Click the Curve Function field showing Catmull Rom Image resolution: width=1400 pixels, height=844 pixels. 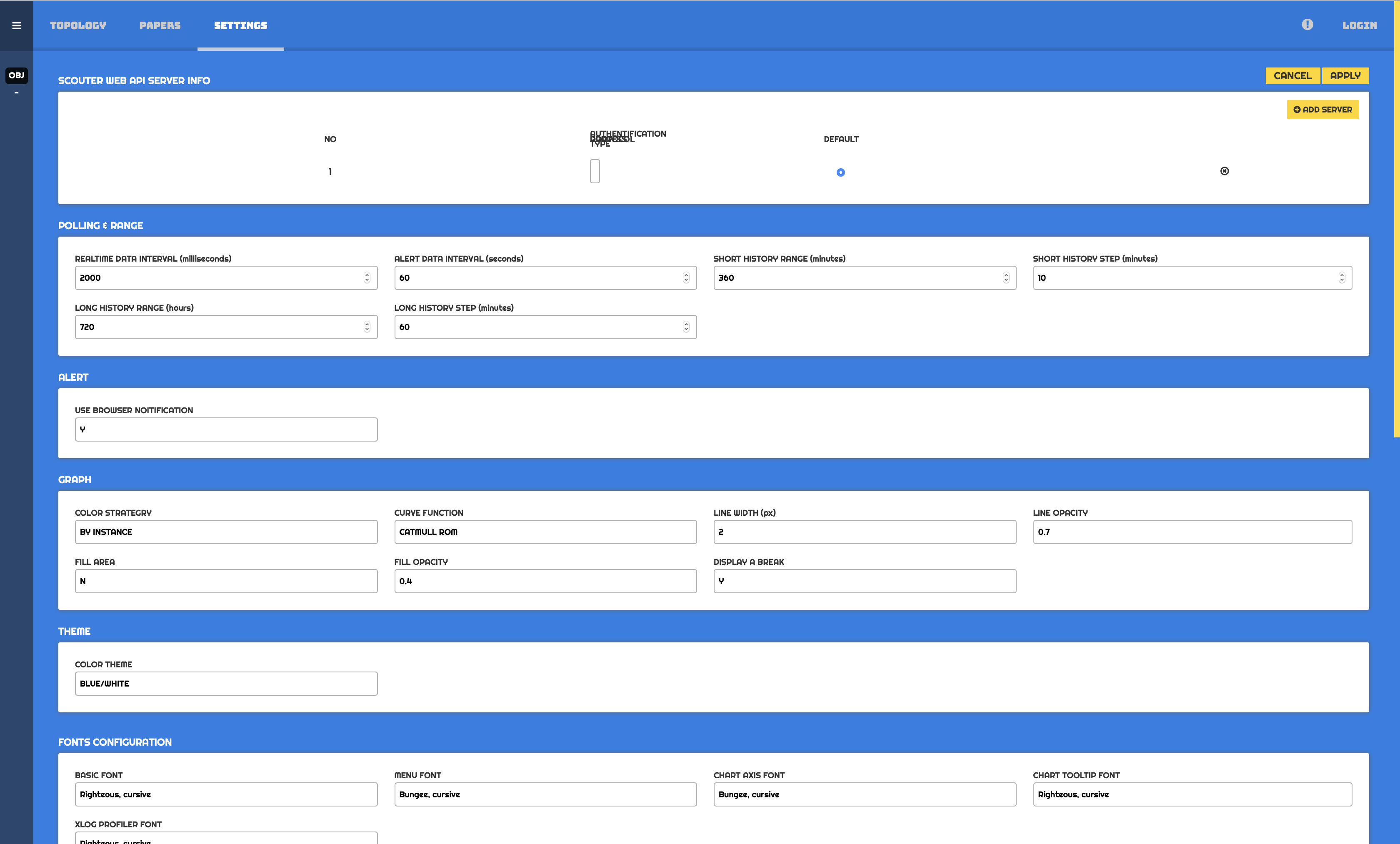(x=545, y=532)
